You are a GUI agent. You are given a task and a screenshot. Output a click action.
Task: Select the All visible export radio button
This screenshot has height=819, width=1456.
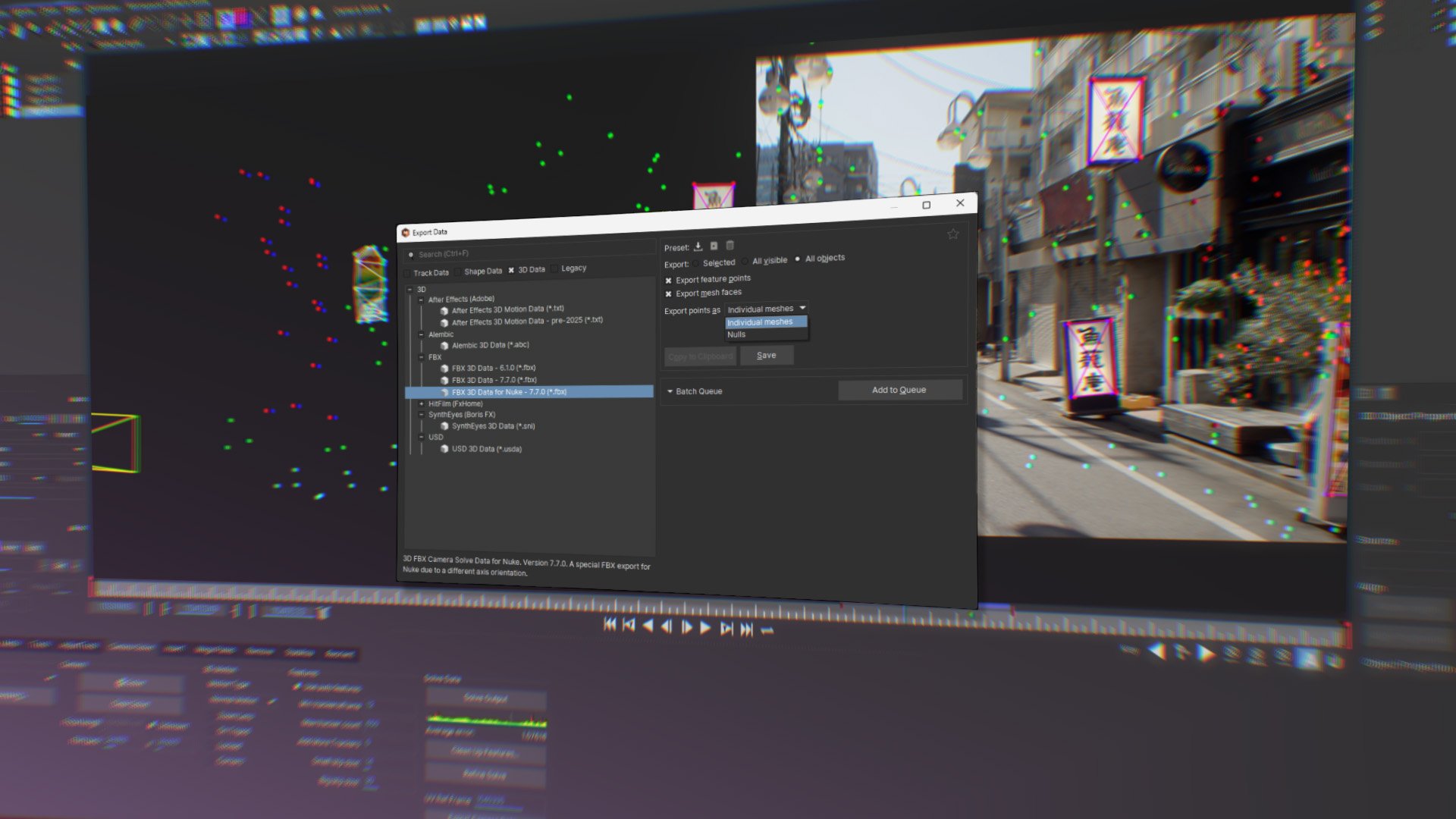coord(745,260)
